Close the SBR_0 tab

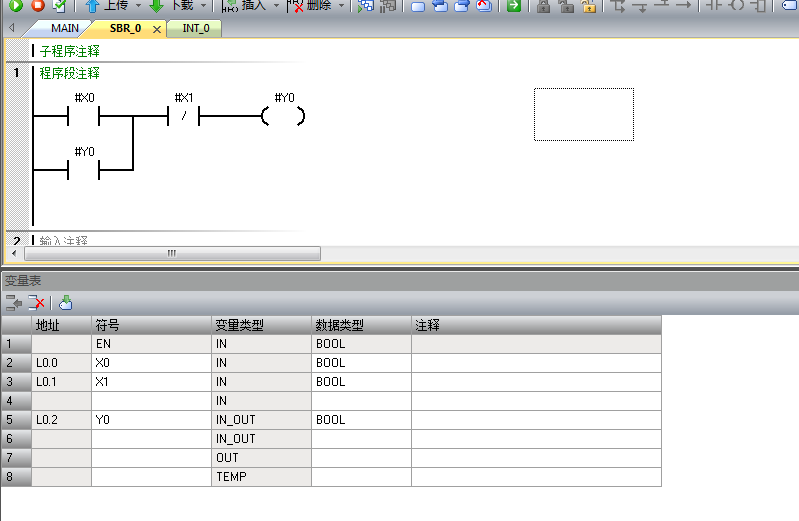point(157,30)
